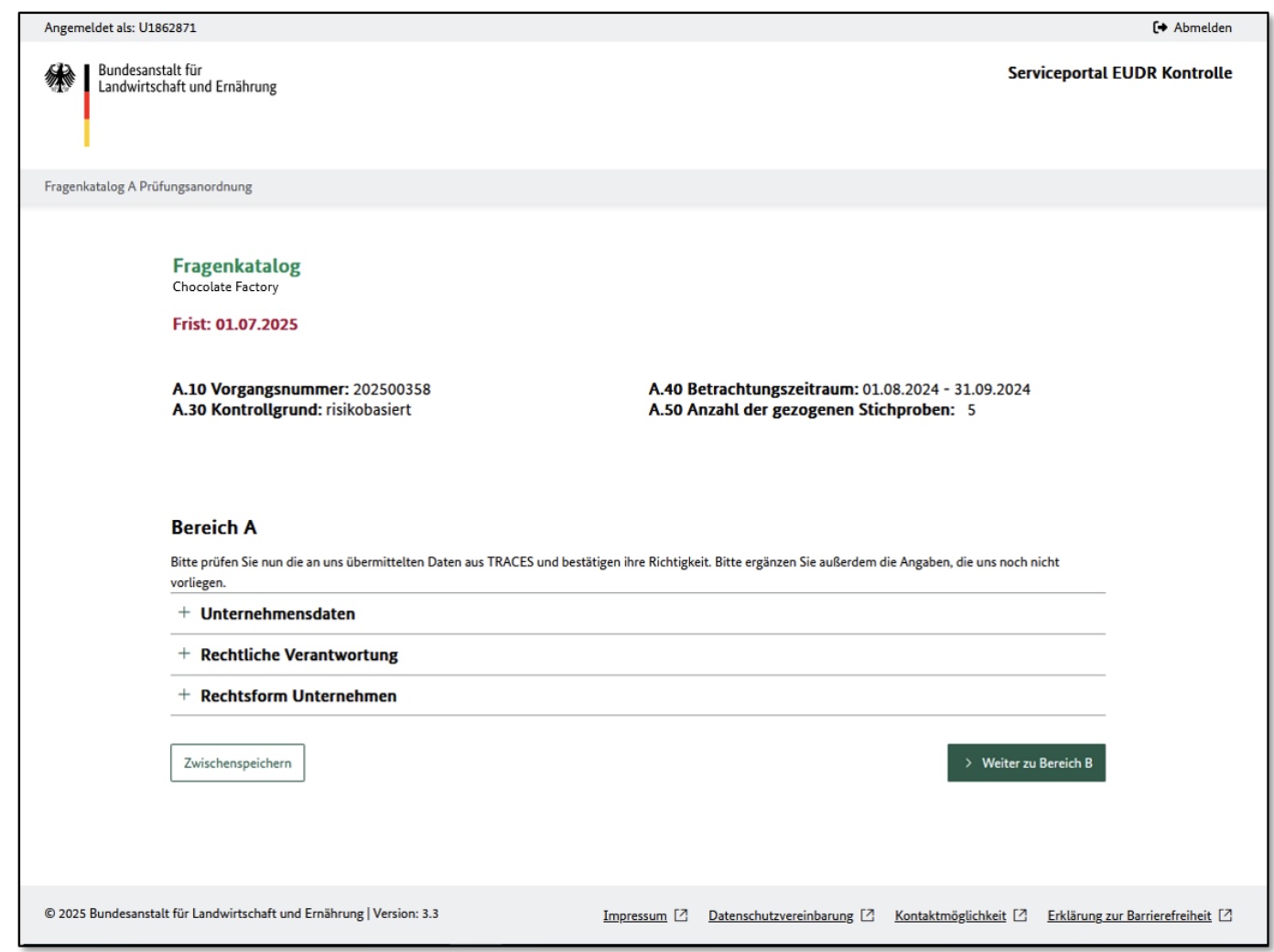Image resolution: width=1274 pixels, height=952 pixels.
Task: Click Betrachtungszeitraum value 01.08.2024 - 31.09.2024
Action: click(946, 390)
